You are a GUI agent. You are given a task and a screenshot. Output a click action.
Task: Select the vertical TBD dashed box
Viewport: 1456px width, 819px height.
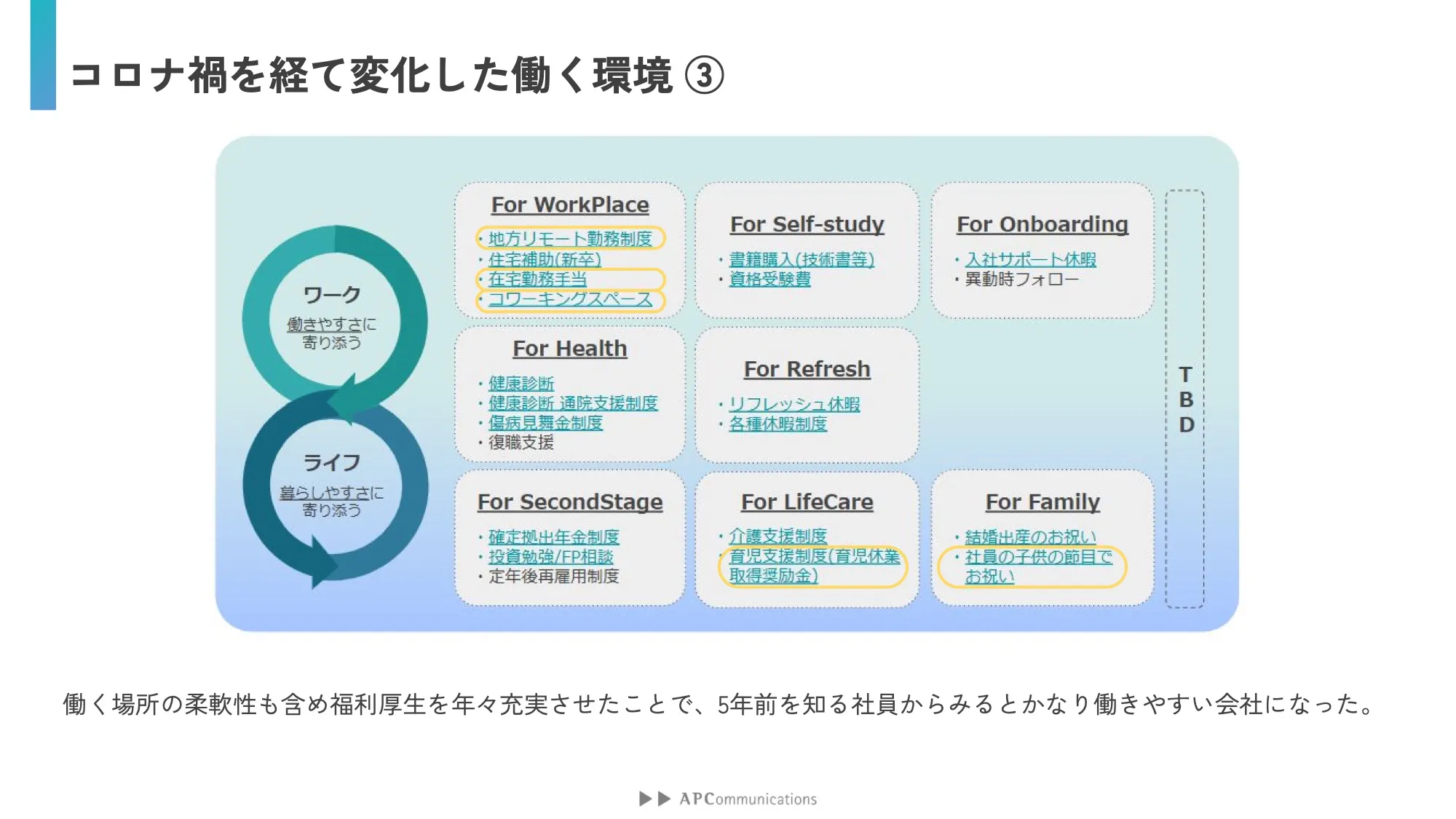coord(1184,398)
